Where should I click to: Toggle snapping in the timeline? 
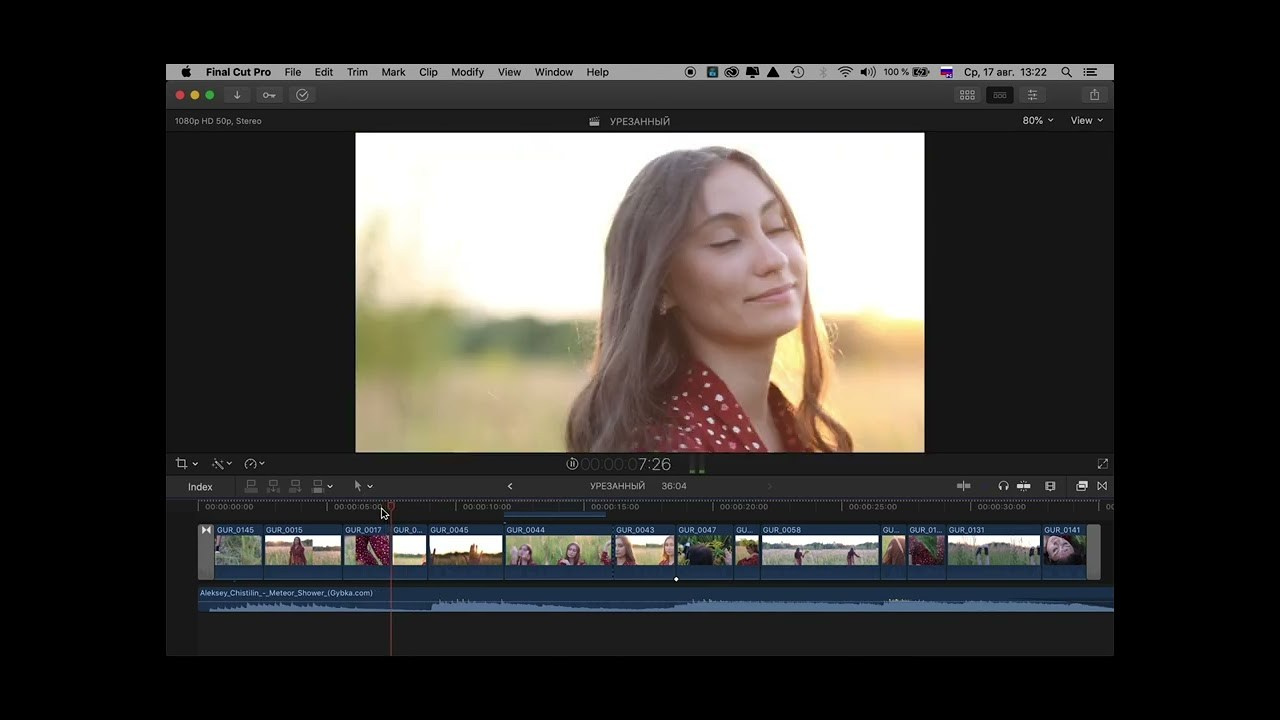click(x=1024, y=486)
